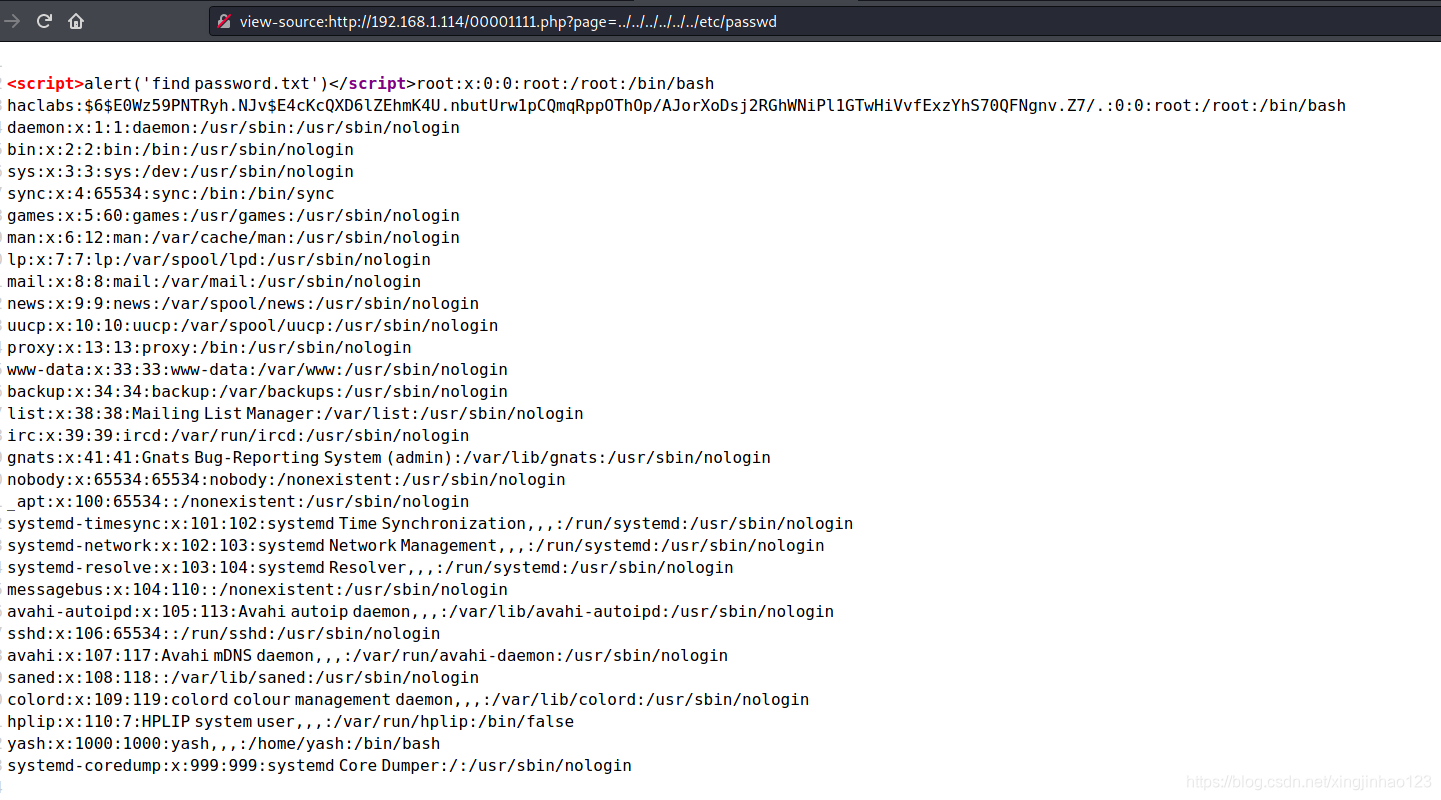Click the backup:x:34:34 line
The width and height of the screenshot is (1441, 800).
[257, 392]
